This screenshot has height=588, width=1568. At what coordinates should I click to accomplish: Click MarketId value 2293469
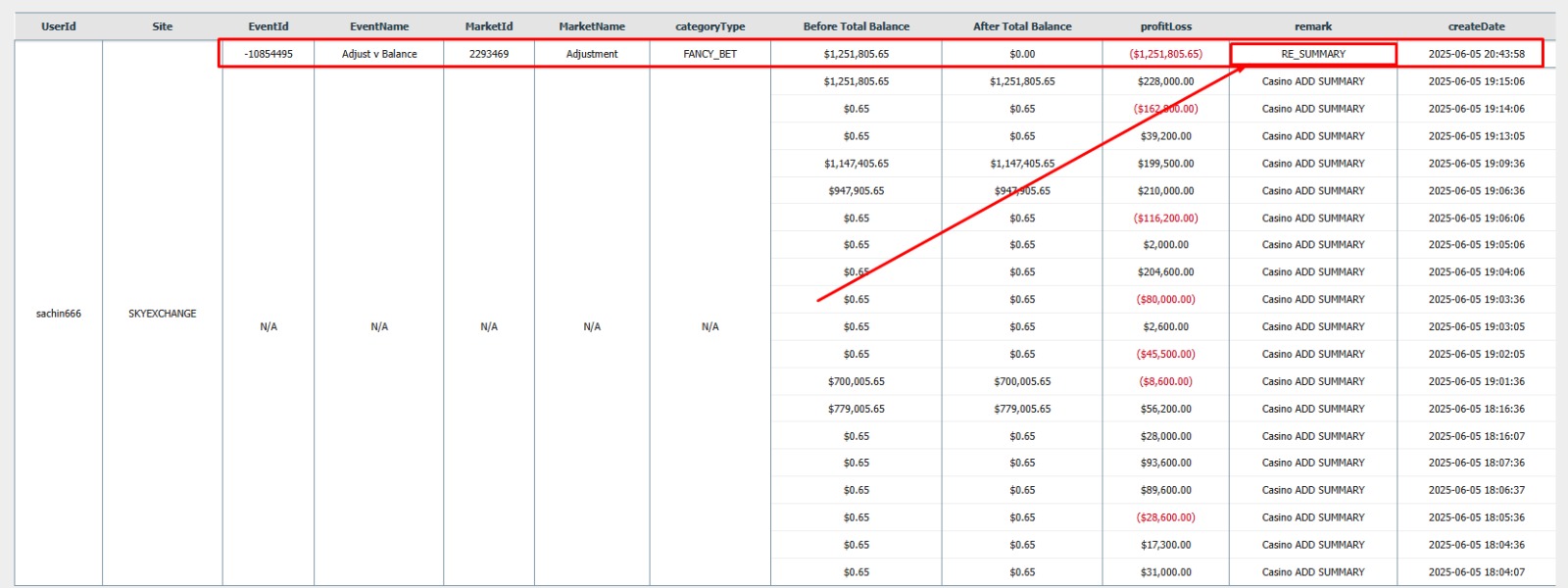coord(488,54)
